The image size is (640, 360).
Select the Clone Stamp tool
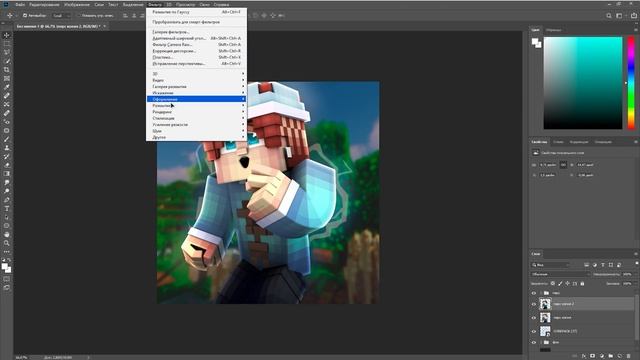tap(7, 148)
